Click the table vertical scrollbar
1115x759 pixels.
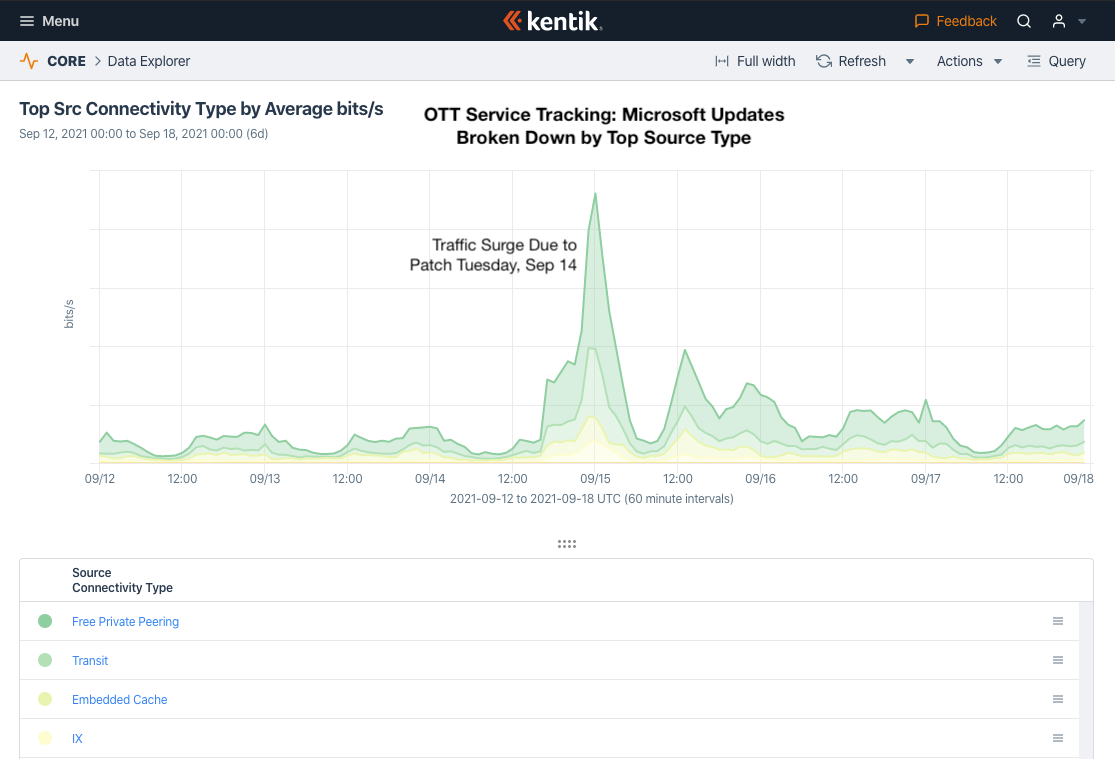[x=1086, y=680]
